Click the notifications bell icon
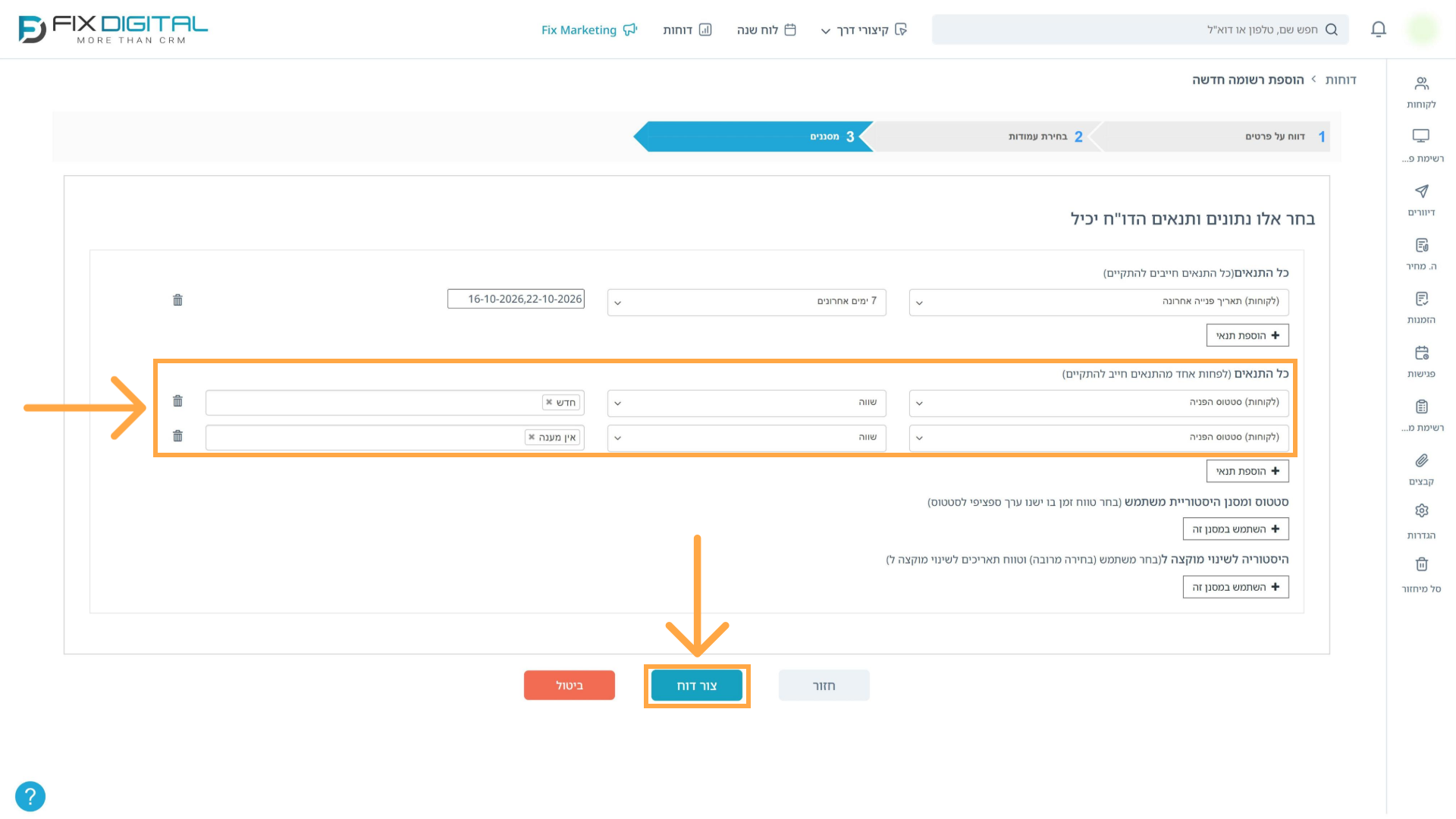This screenshot has height=819, width=1456. [x=1378, y=30]
